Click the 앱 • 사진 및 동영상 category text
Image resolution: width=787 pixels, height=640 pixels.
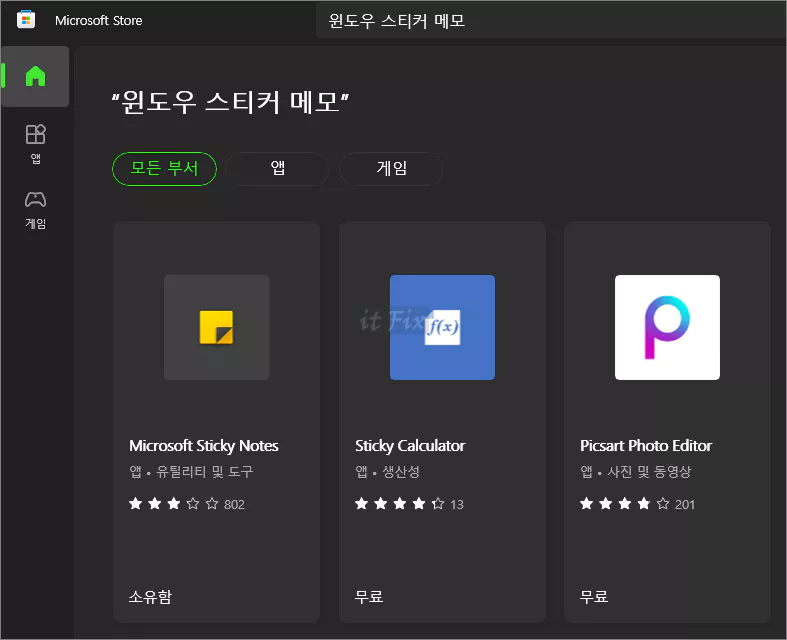(636, 472)
